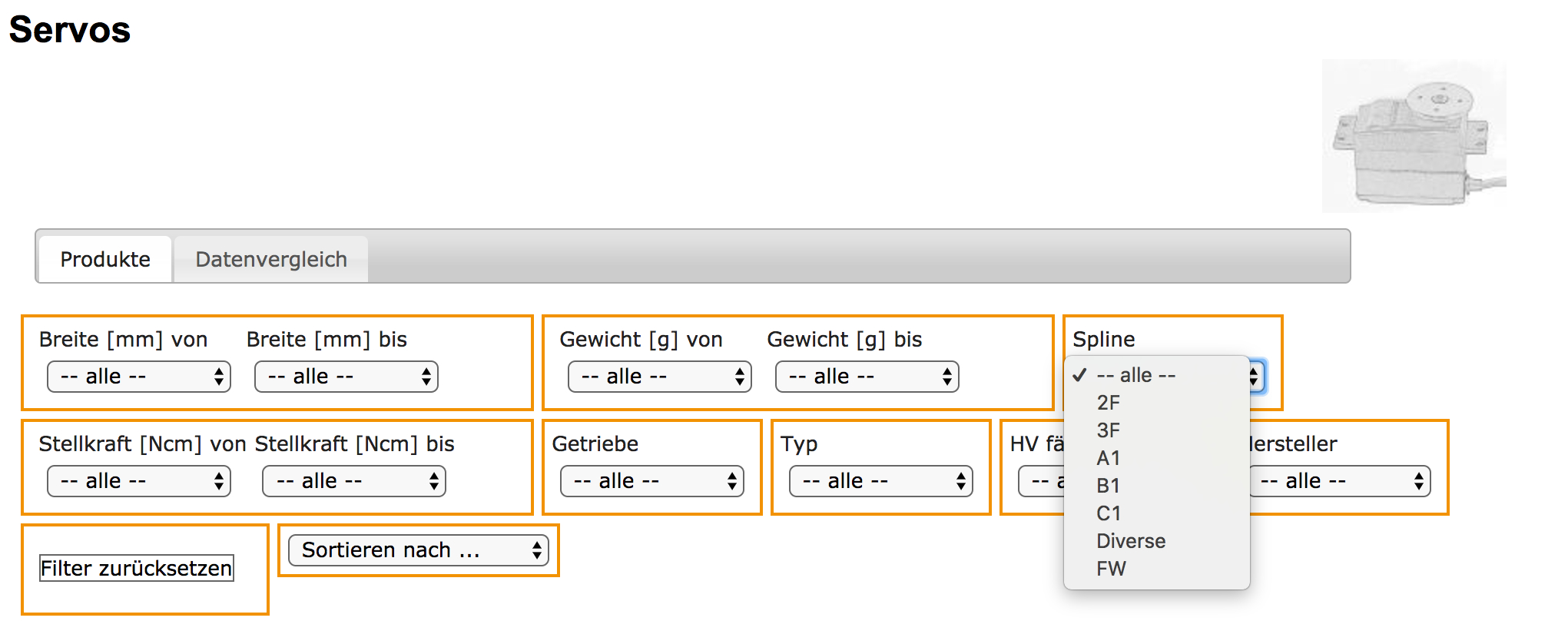Choose 2F in the Spline list
This screenshot has width=1568, height=621.
click(1109, 403)
